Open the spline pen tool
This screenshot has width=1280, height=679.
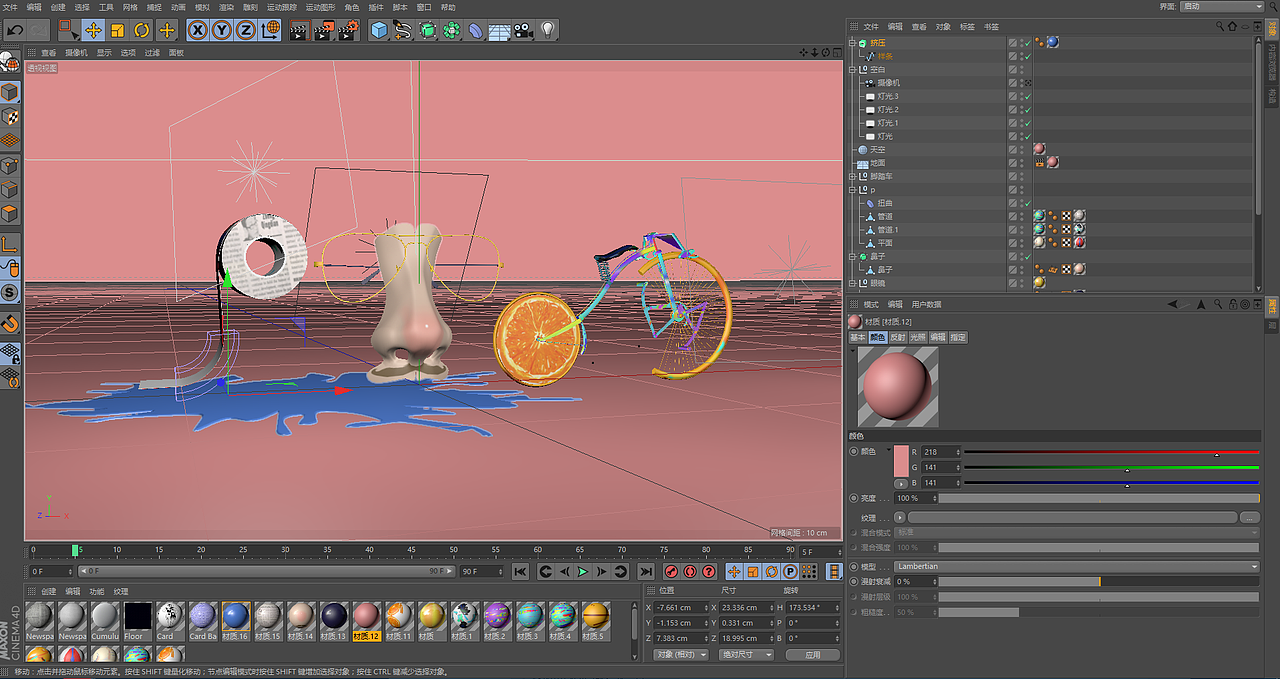[403, 30]
